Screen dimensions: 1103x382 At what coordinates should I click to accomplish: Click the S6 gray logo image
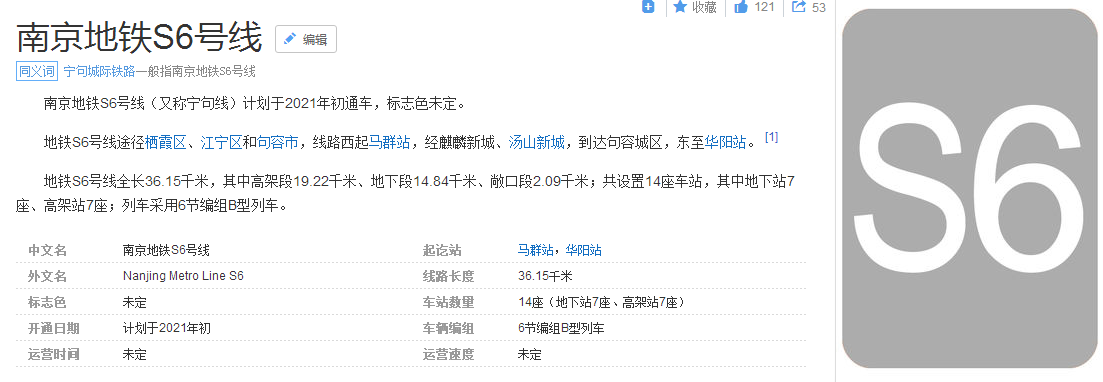969,189
